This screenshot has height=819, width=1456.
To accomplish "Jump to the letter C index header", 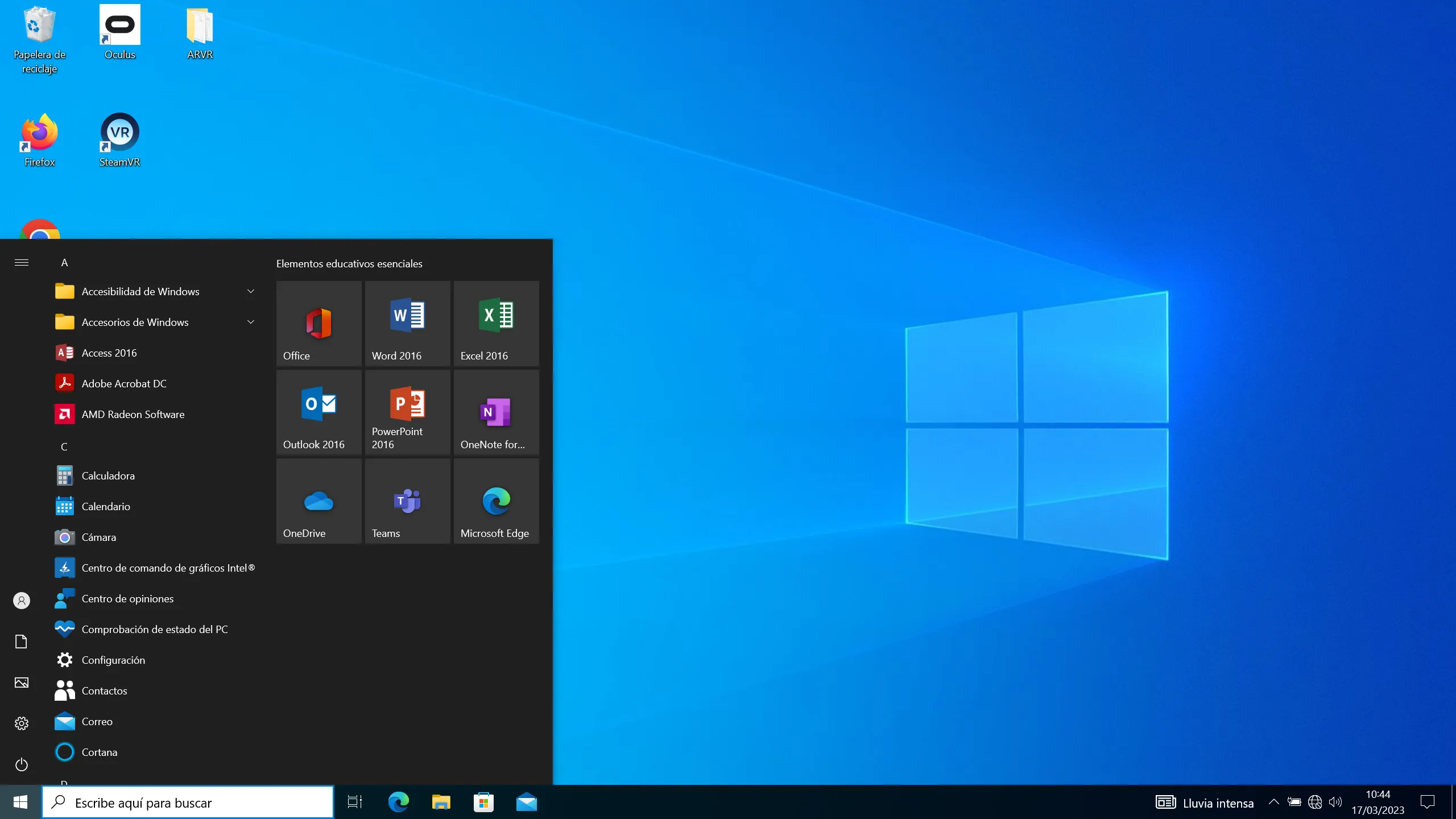I will [64, 446].
